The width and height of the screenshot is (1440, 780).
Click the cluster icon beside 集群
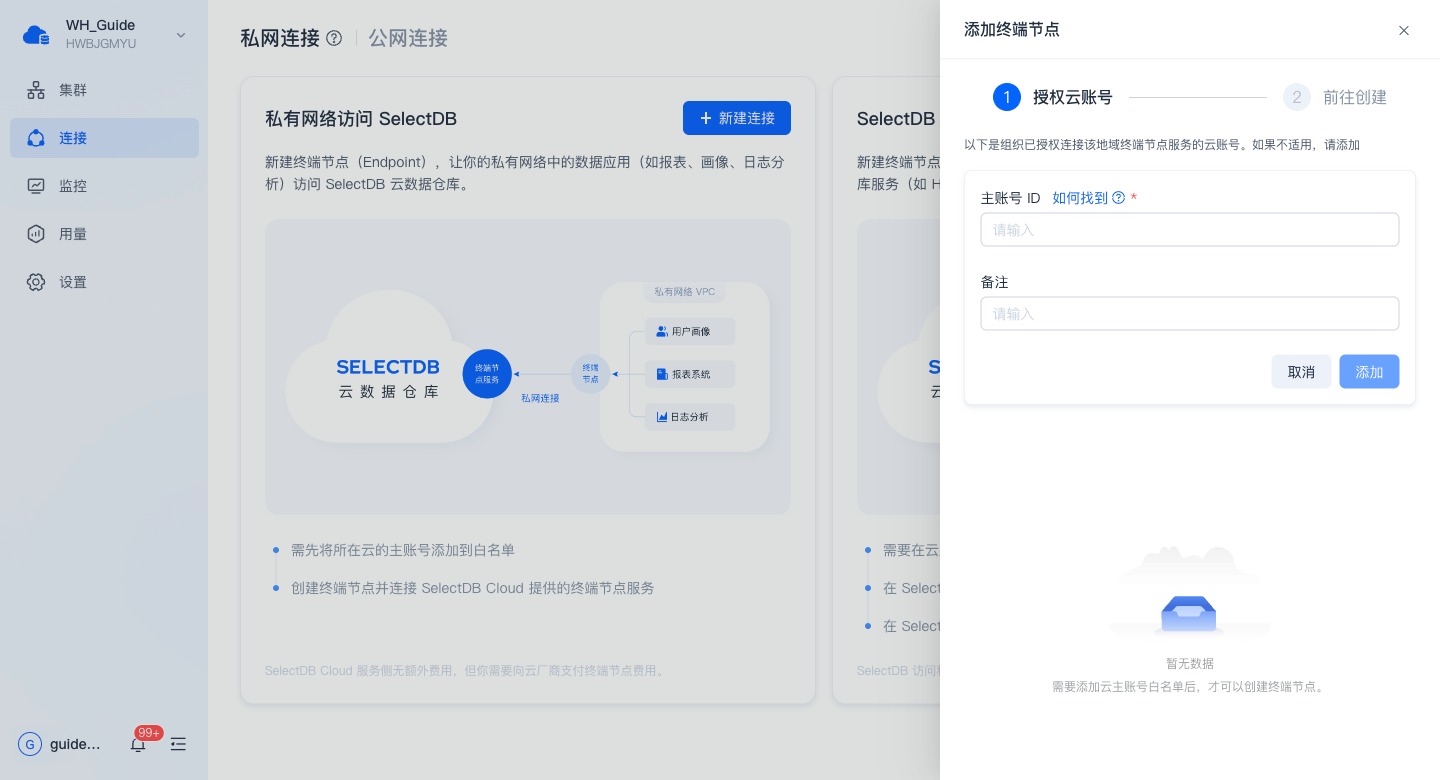[36, 90]
